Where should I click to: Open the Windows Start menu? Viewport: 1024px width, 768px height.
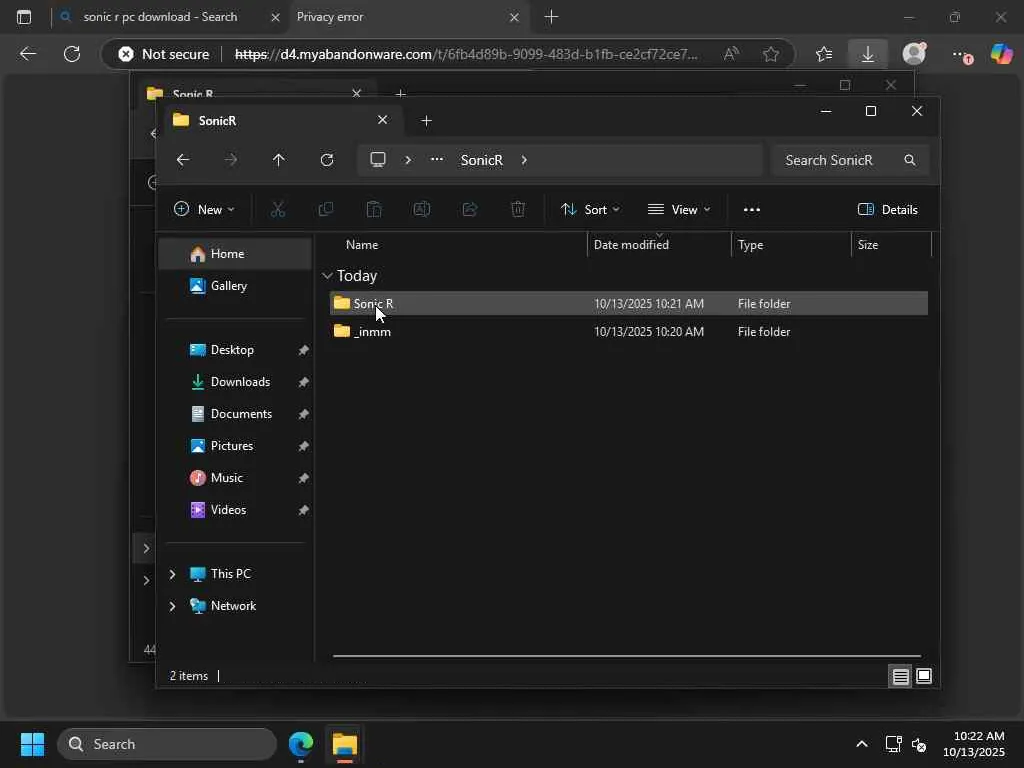point(32,744)
